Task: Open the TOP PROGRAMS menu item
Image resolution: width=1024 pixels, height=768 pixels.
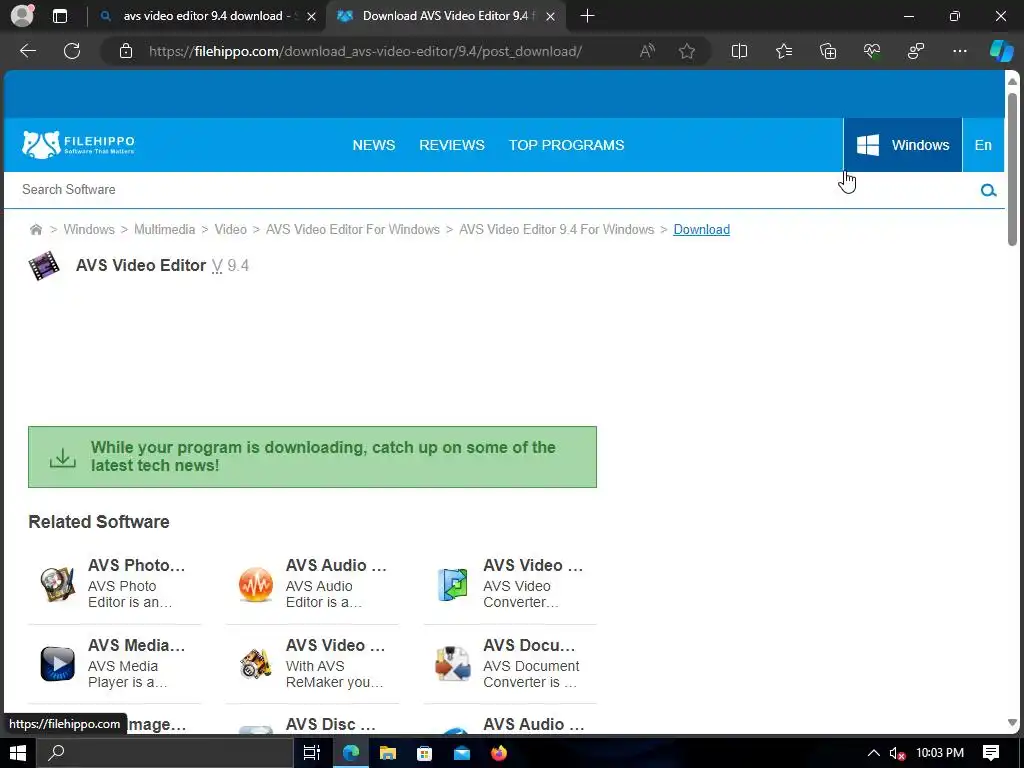Action: point(566,145)
